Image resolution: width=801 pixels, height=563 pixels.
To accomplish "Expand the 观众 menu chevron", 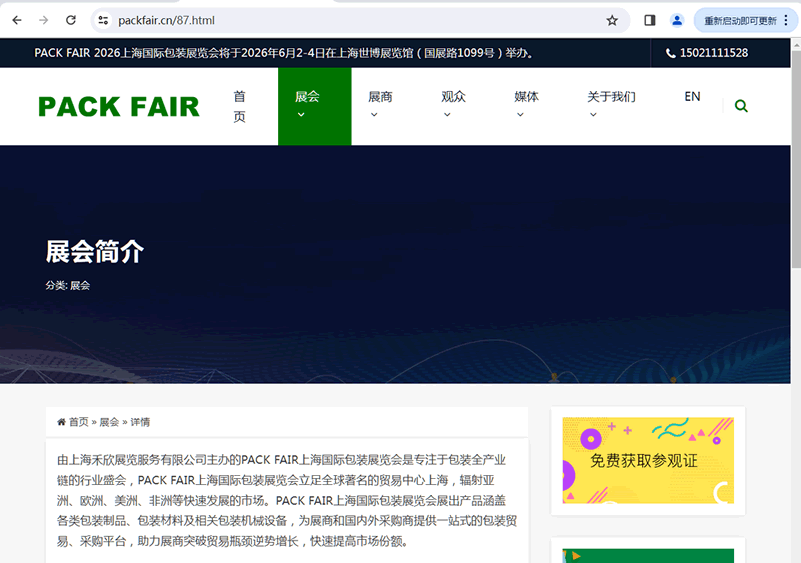I will [x=447, y=114].
